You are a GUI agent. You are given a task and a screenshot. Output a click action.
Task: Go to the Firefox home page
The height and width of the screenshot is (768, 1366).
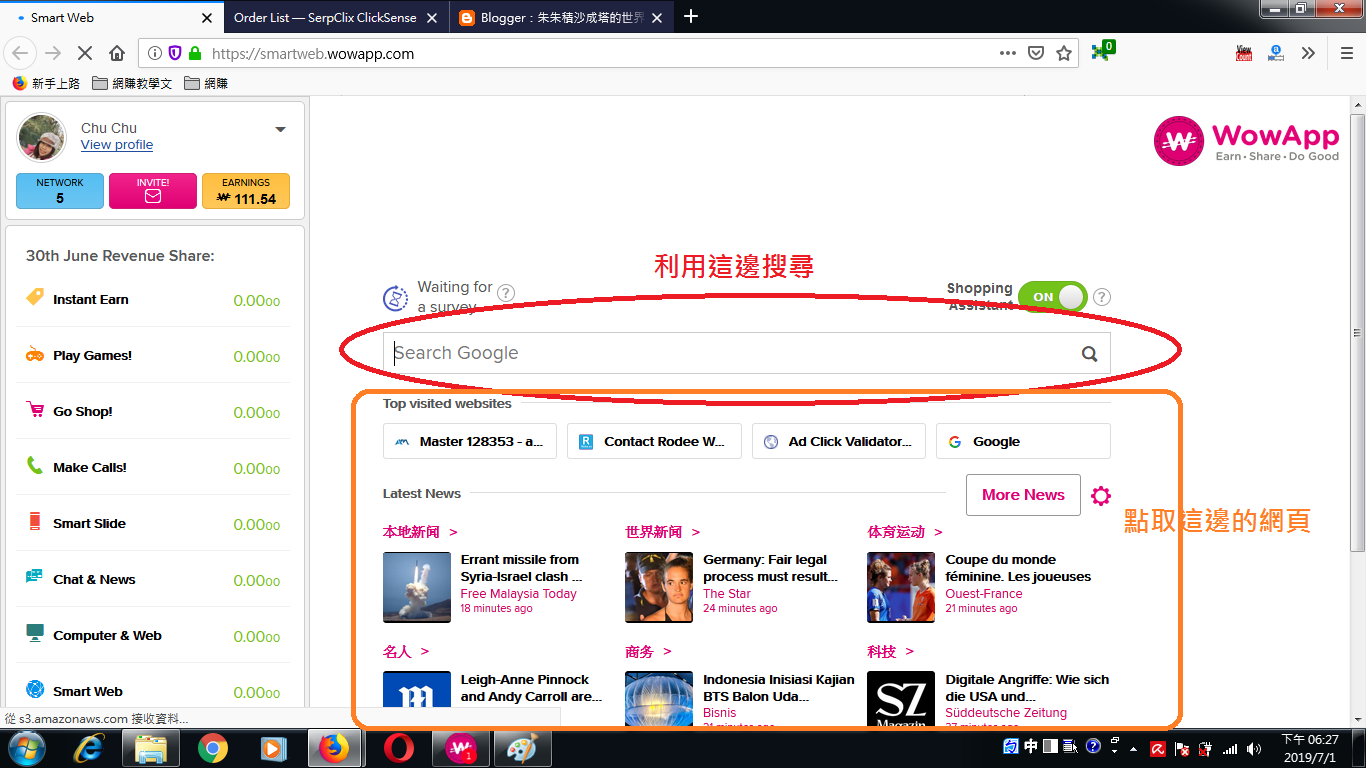click(117, 54)
